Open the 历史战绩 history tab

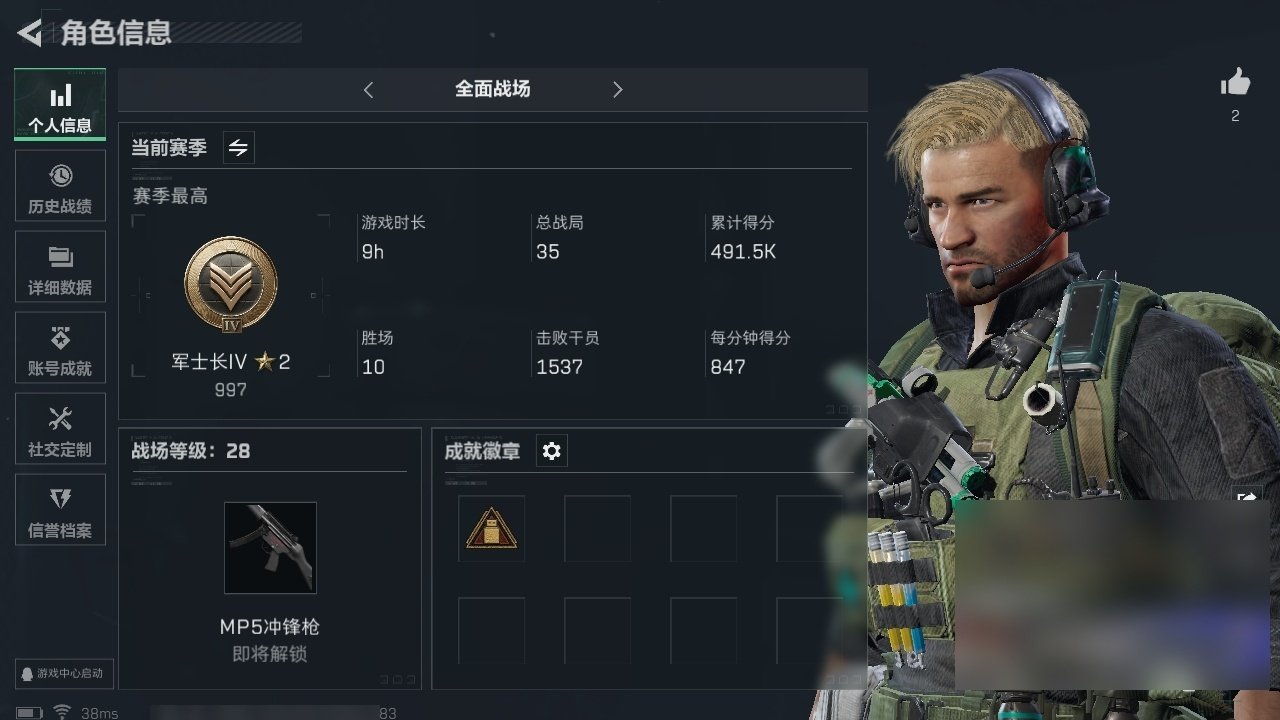pos(60,186)
